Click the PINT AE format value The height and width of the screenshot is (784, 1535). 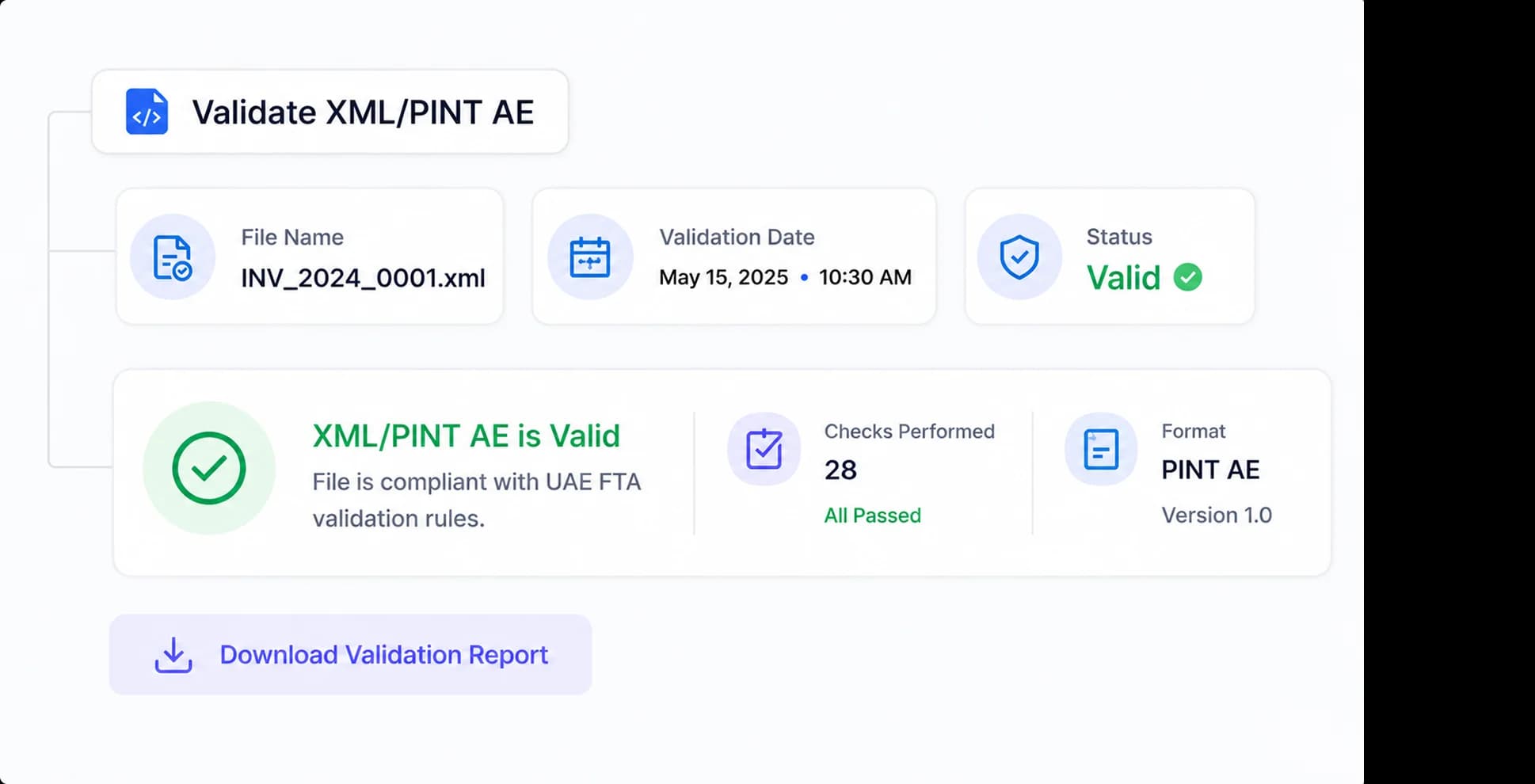tap(1210, 470)
